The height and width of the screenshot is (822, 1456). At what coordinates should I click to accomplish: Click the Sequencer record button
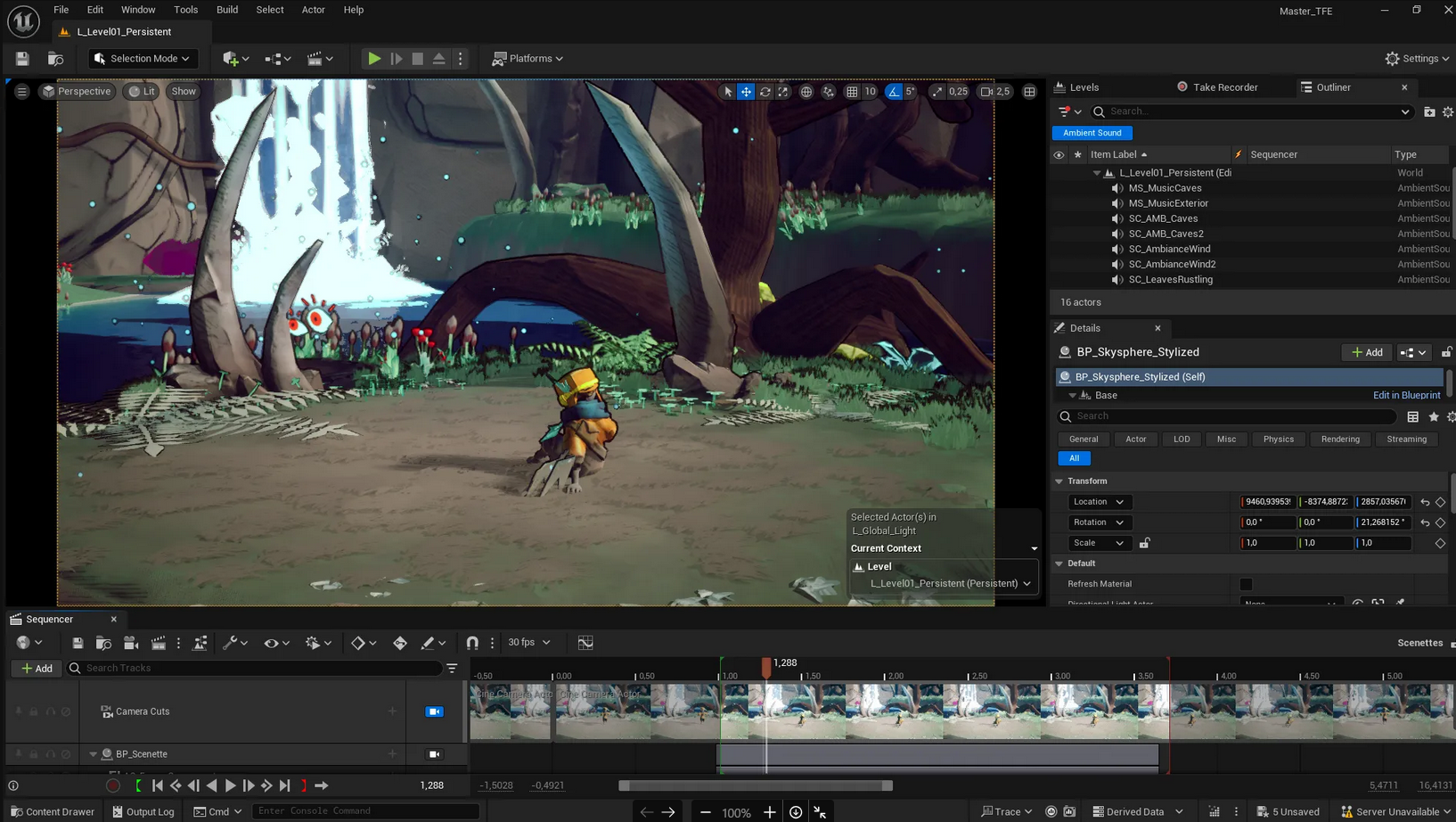click(113, 785)
